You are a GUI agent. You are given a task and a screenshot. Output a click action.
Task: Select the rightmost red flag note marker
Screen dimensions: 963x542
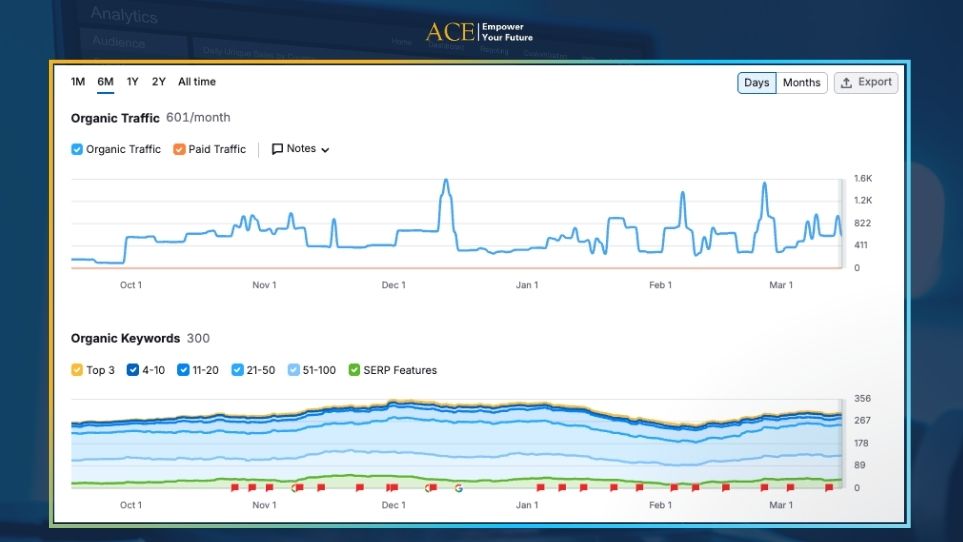(x=829, y=488)
